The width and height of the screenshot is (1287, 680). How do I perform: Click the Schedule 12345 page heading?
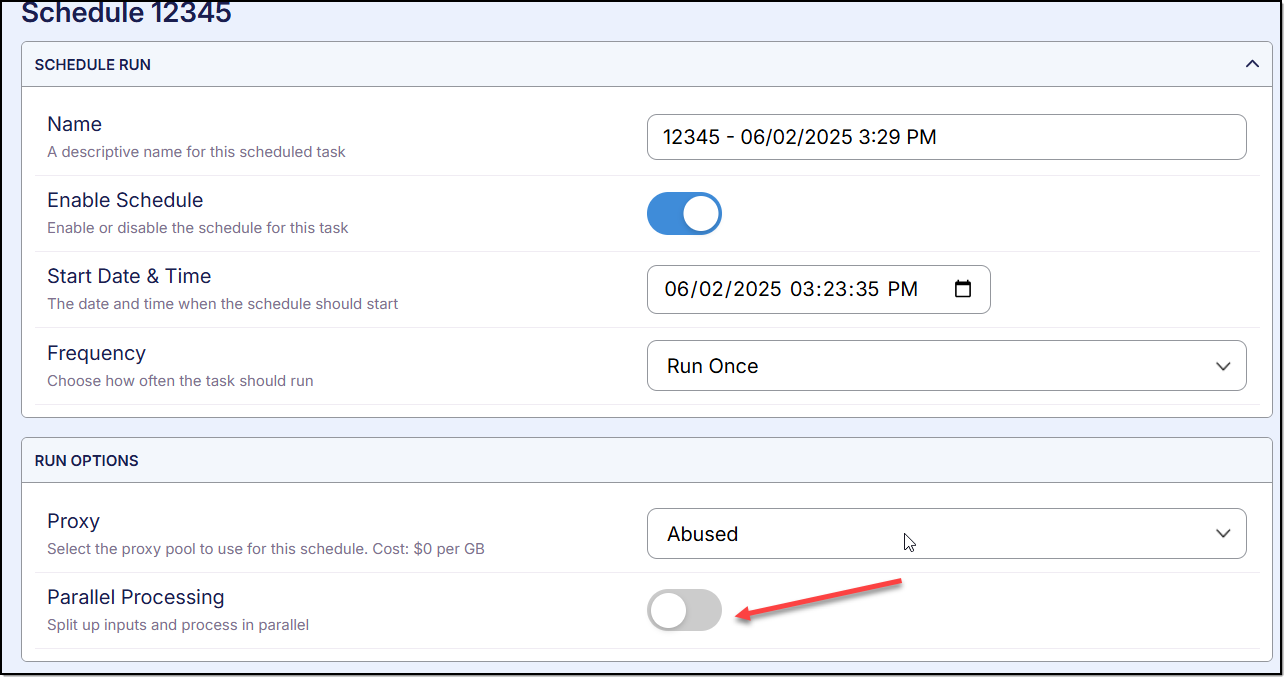(x=126, y=14)
